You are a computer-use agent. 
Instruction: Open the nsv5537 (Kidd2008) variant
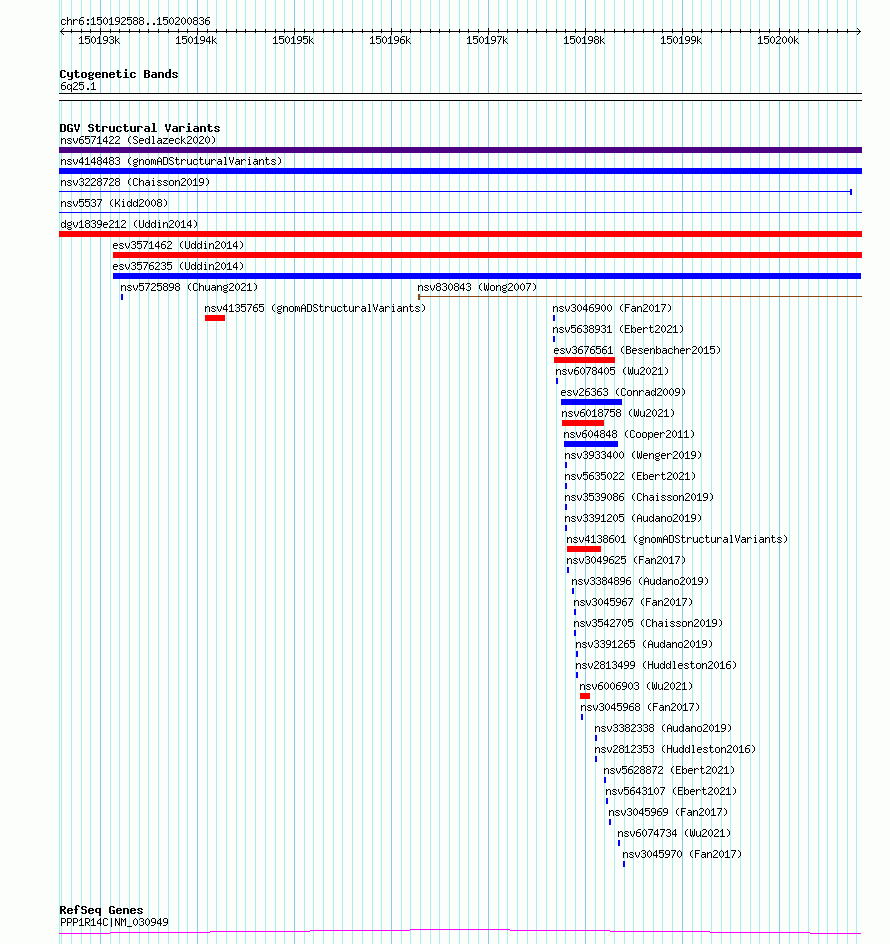(x=114, y=203)
